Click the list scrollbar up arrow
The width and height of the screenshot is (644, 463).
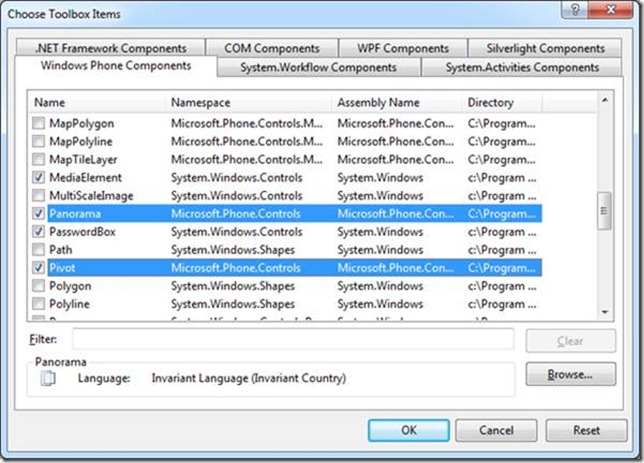pyautogui.click(x=605, y=100)
